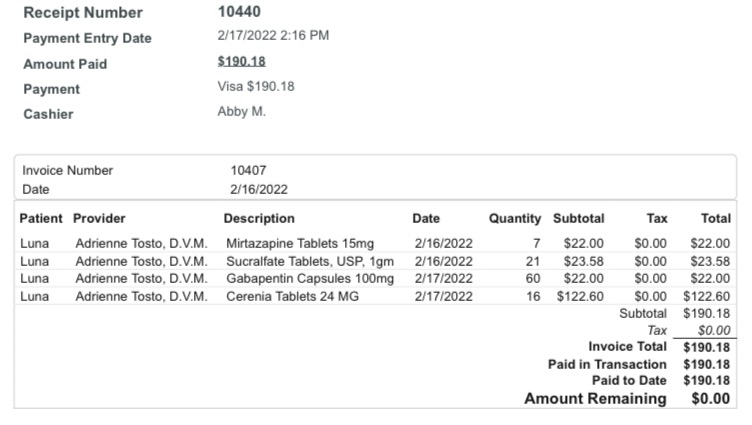Screen dimensions: 752x425
Task: Click payment entry date 2/17/2022 2:16 PM
Action: point(273,36)
